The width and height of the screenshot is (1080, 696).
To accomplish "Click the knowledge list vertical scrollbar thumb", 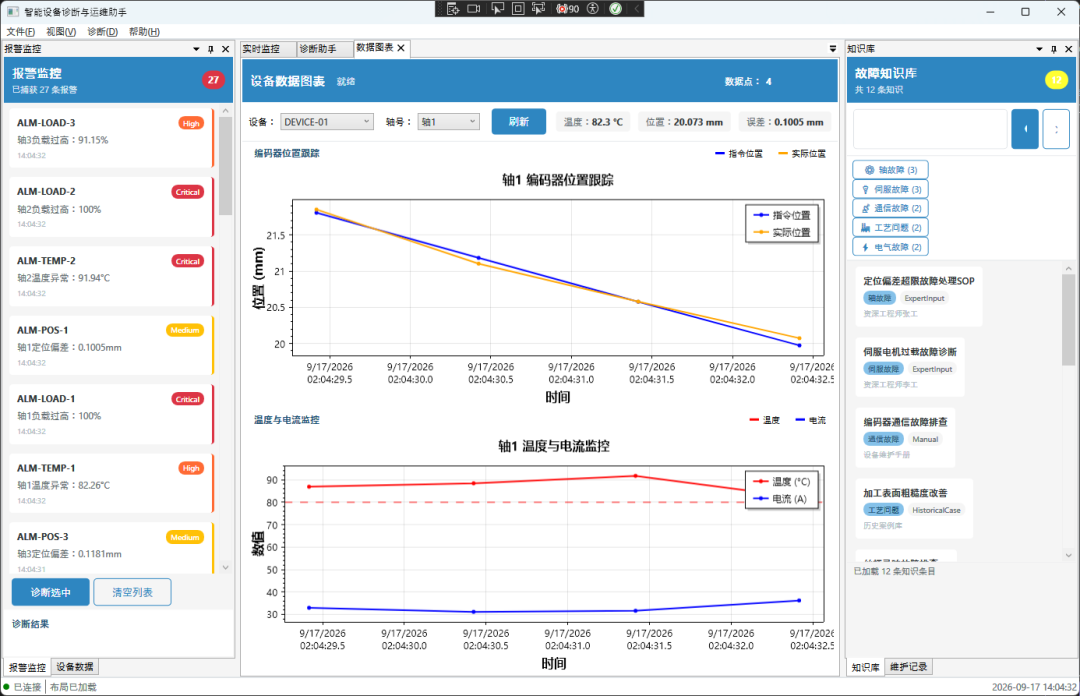I will [1068, 320].
